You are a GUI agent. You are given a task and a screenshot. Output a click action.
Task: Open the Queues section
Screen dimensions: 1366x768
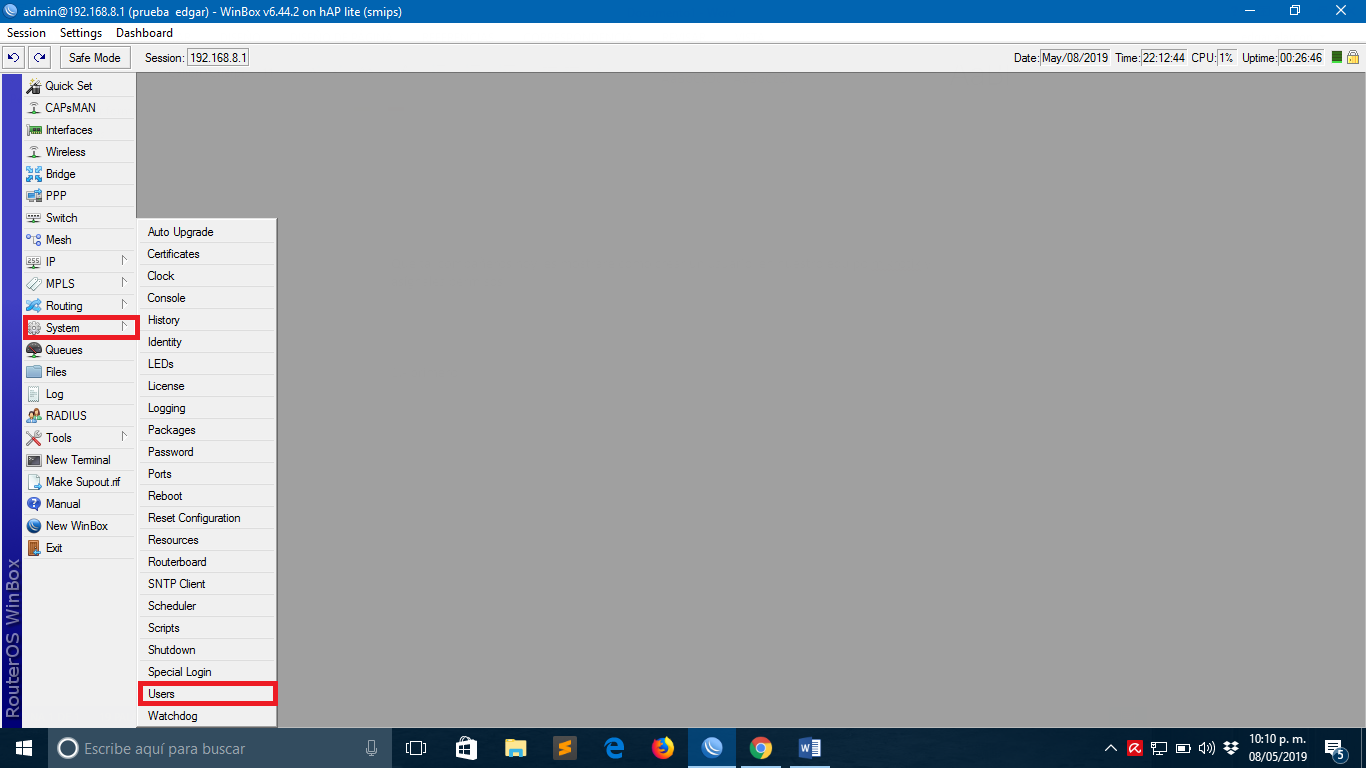64,350
